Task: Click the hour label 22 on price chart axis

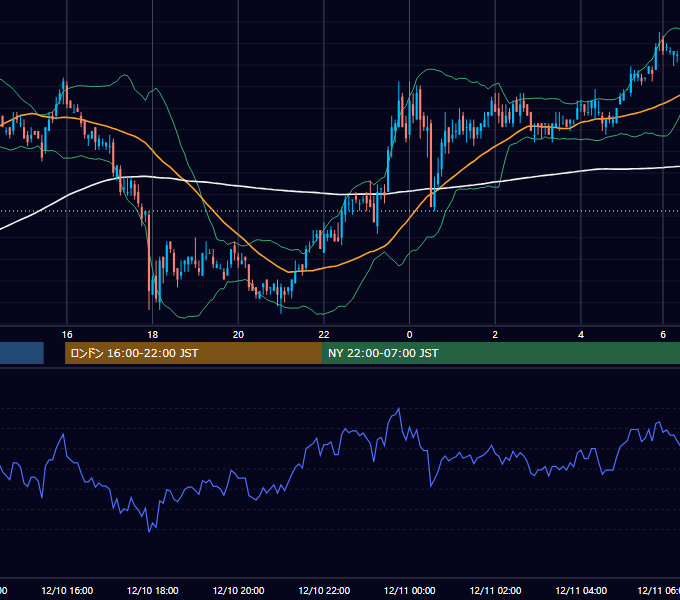Action: tap(324, 335)
